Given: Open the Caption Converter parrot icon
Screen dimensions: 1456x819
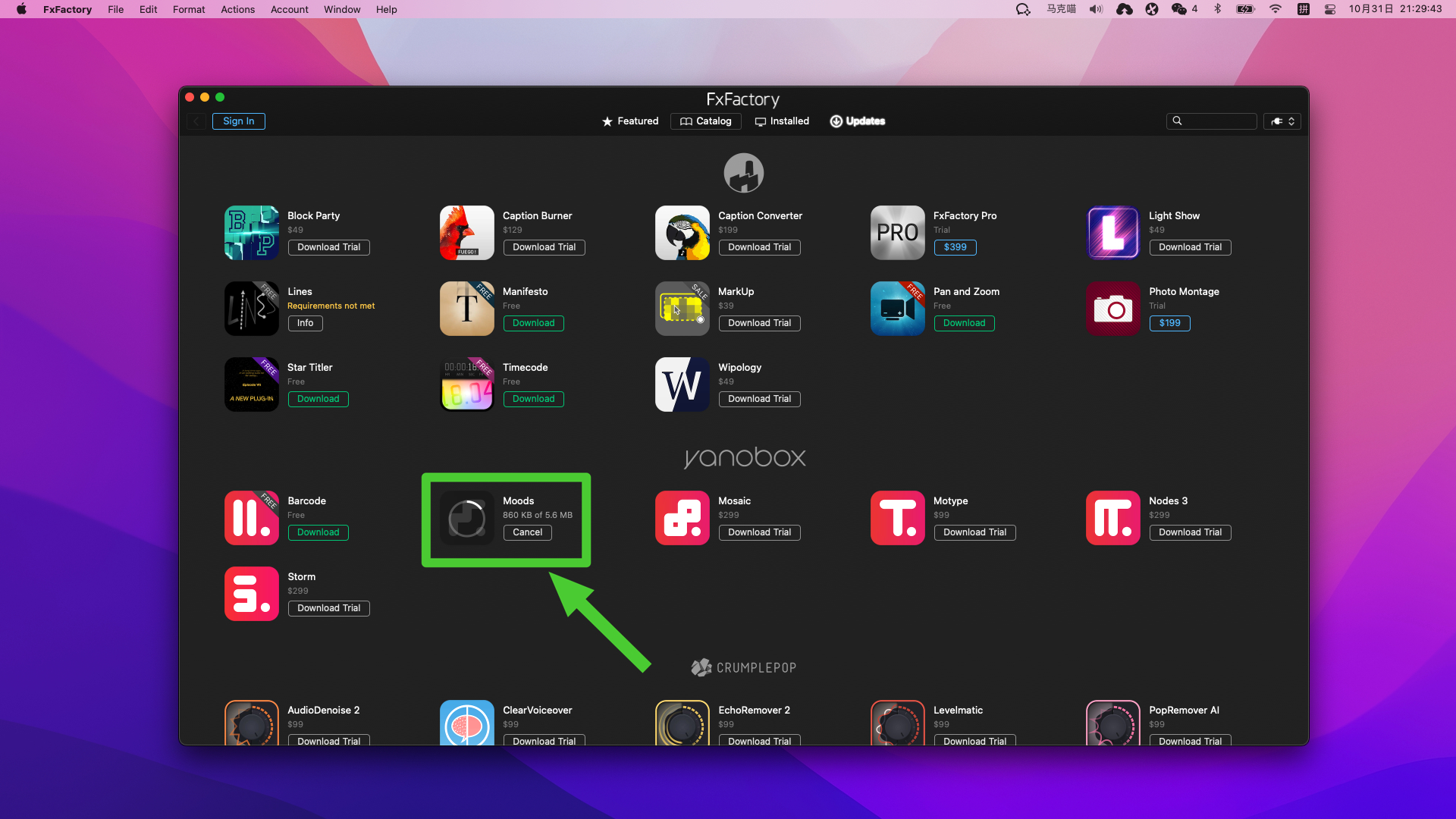Looking at the screenshot, I should point(682,233).
